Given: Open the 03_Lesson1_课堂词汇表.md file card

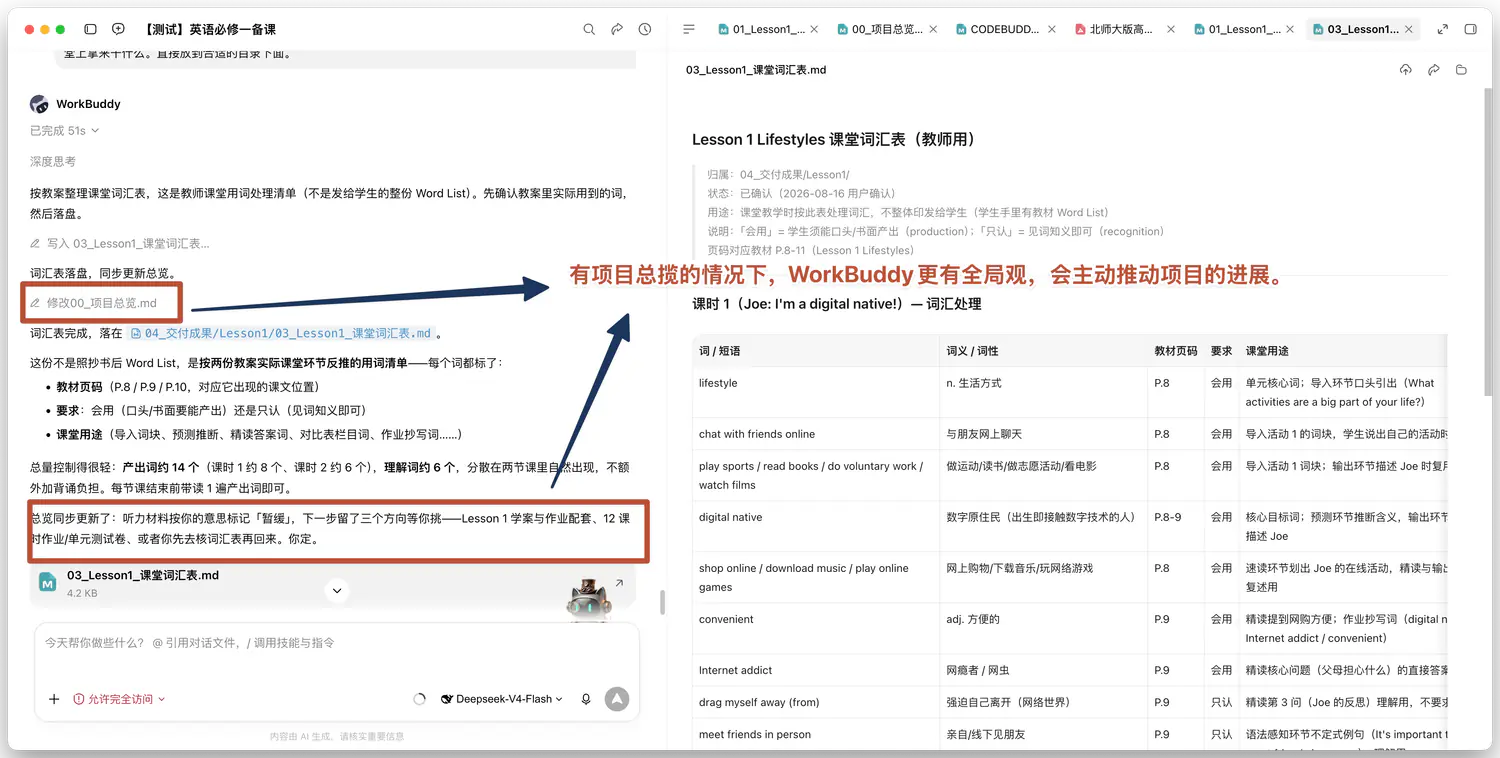Looking at the screenshot, I should [333, 583].
